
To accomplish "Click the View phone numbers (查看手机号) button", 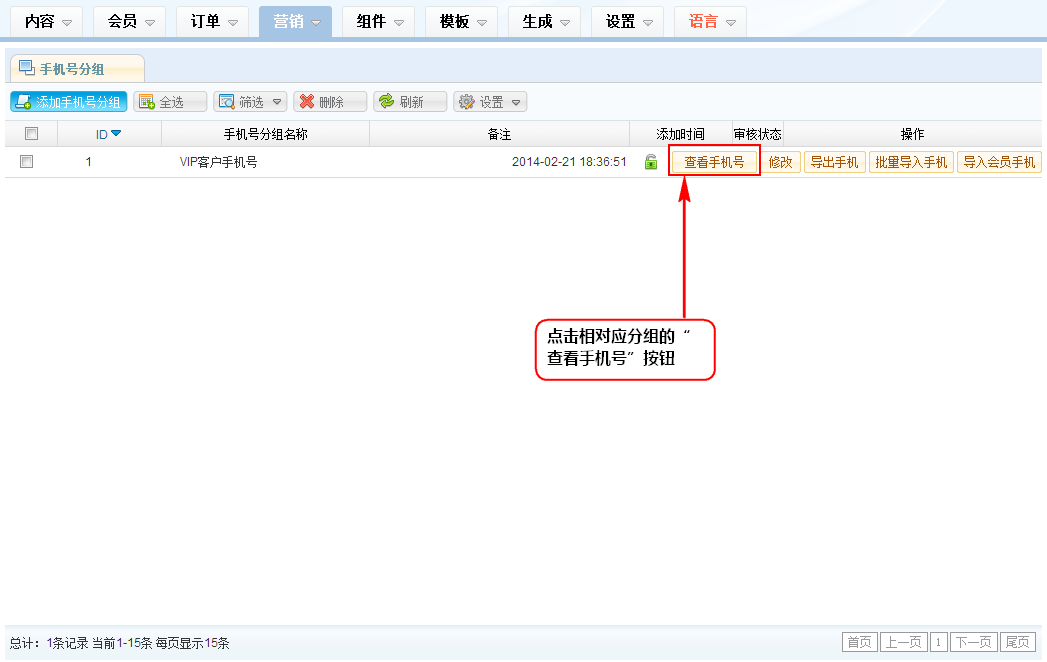I will 714,162.
